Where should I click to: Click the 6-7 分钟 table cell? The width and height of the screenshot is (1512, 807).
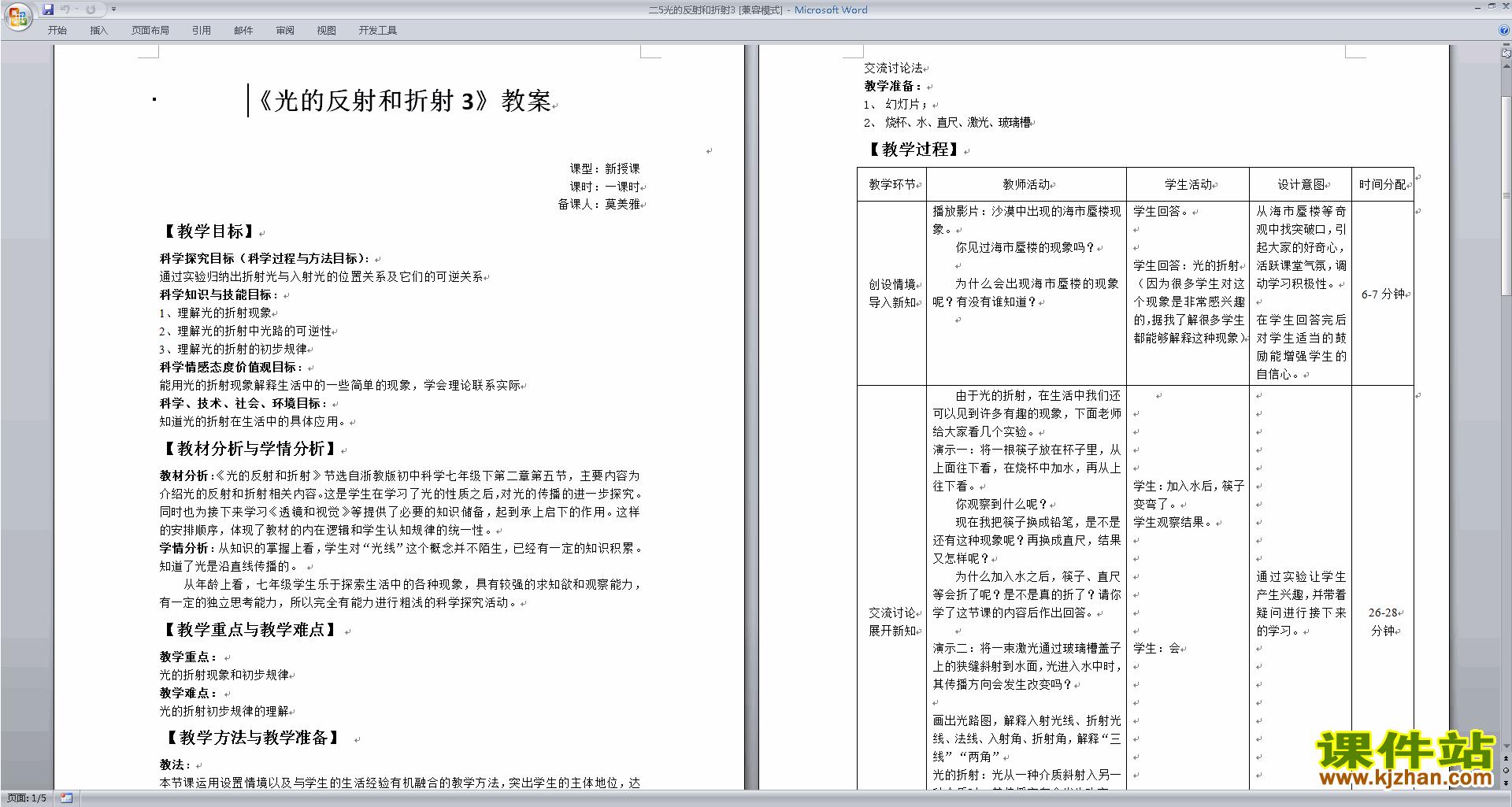click(x=1383, y=294)
